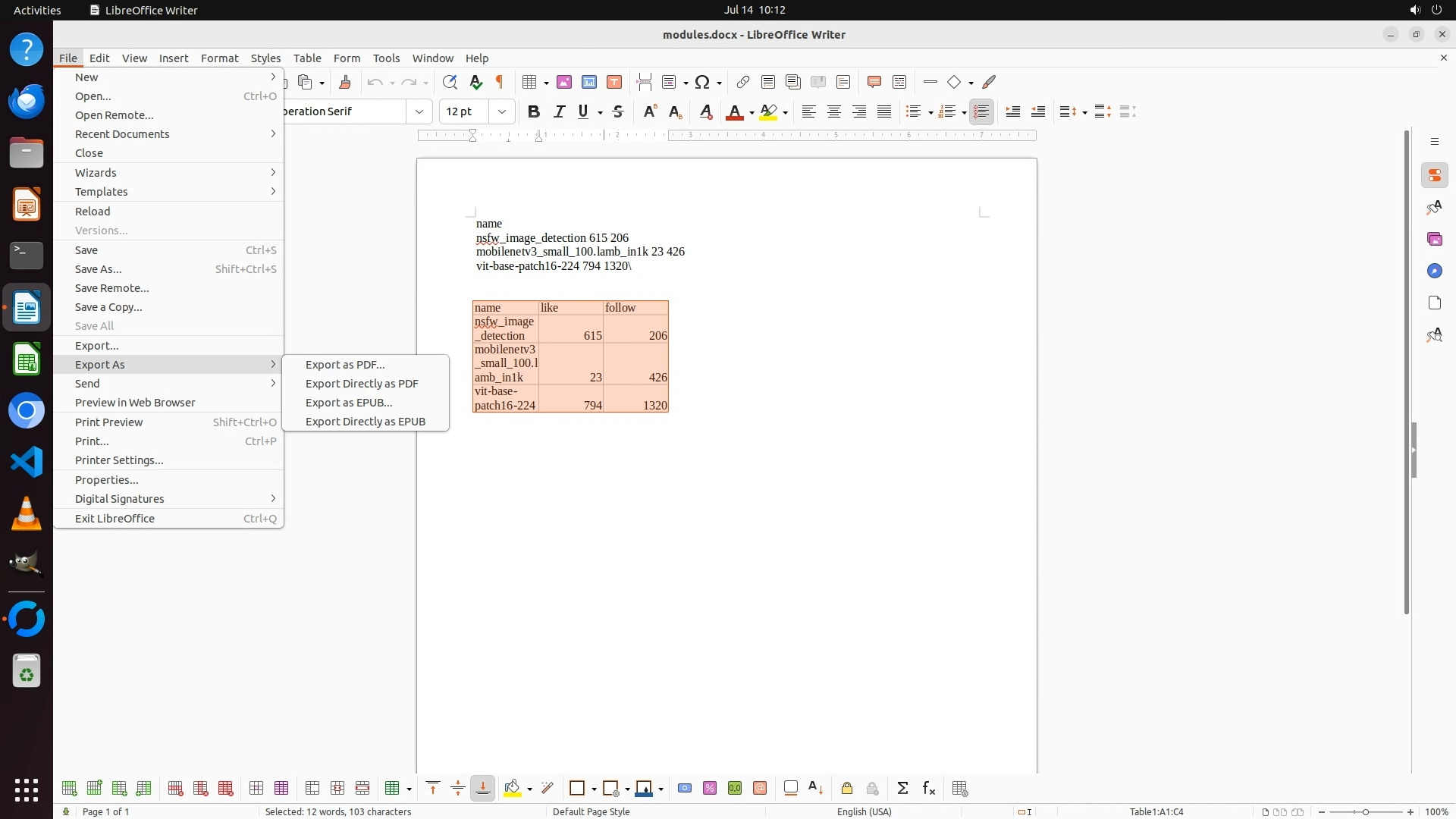Open Thunderbird from the Ubuntu dock
The height and width of the screenshot is (819, 1456).
(x=27, y=101)
